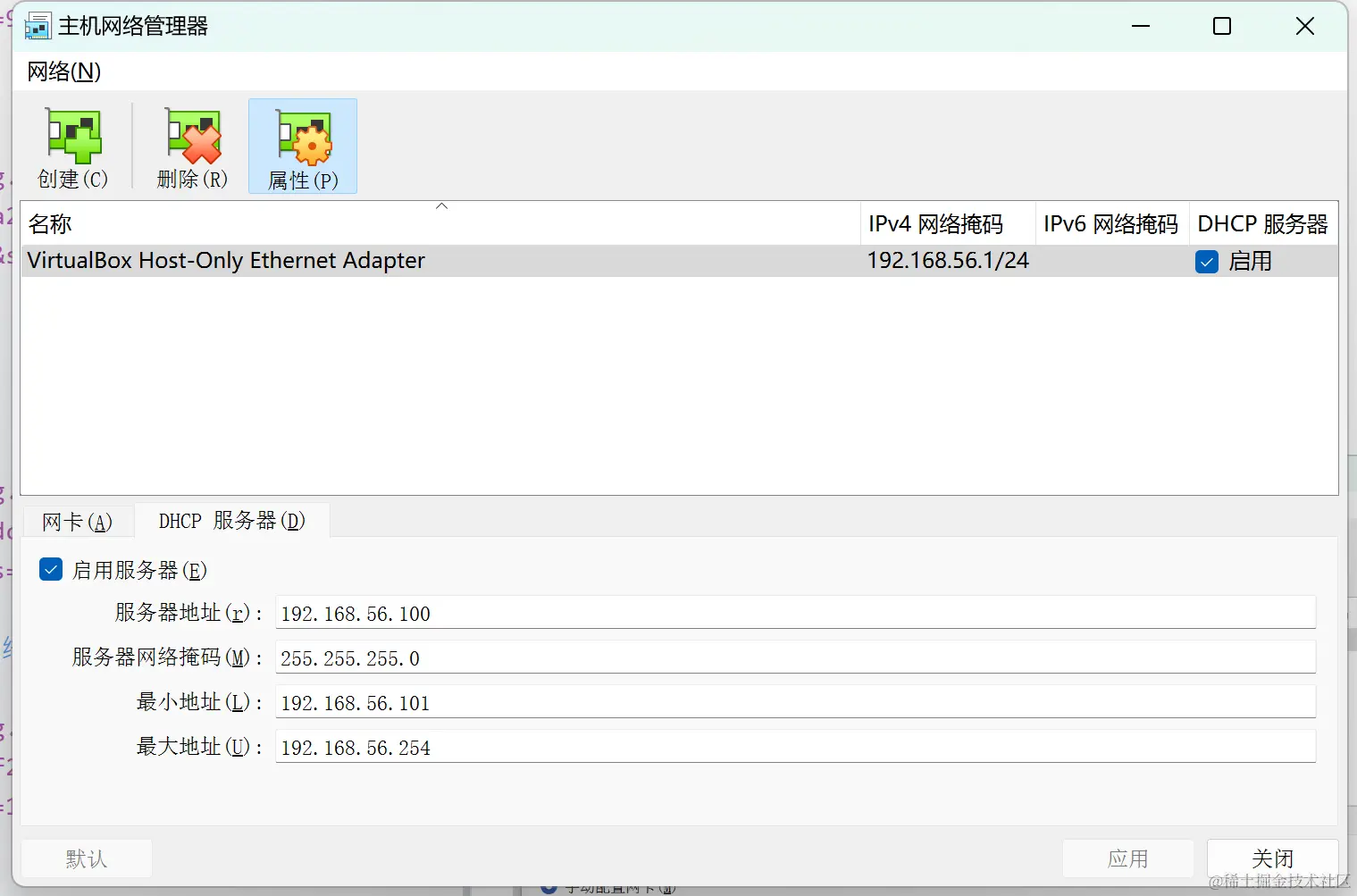The width and height of the screenshot is (1357, 896).
Task: Click the 应用 button
Action: 1128,858
